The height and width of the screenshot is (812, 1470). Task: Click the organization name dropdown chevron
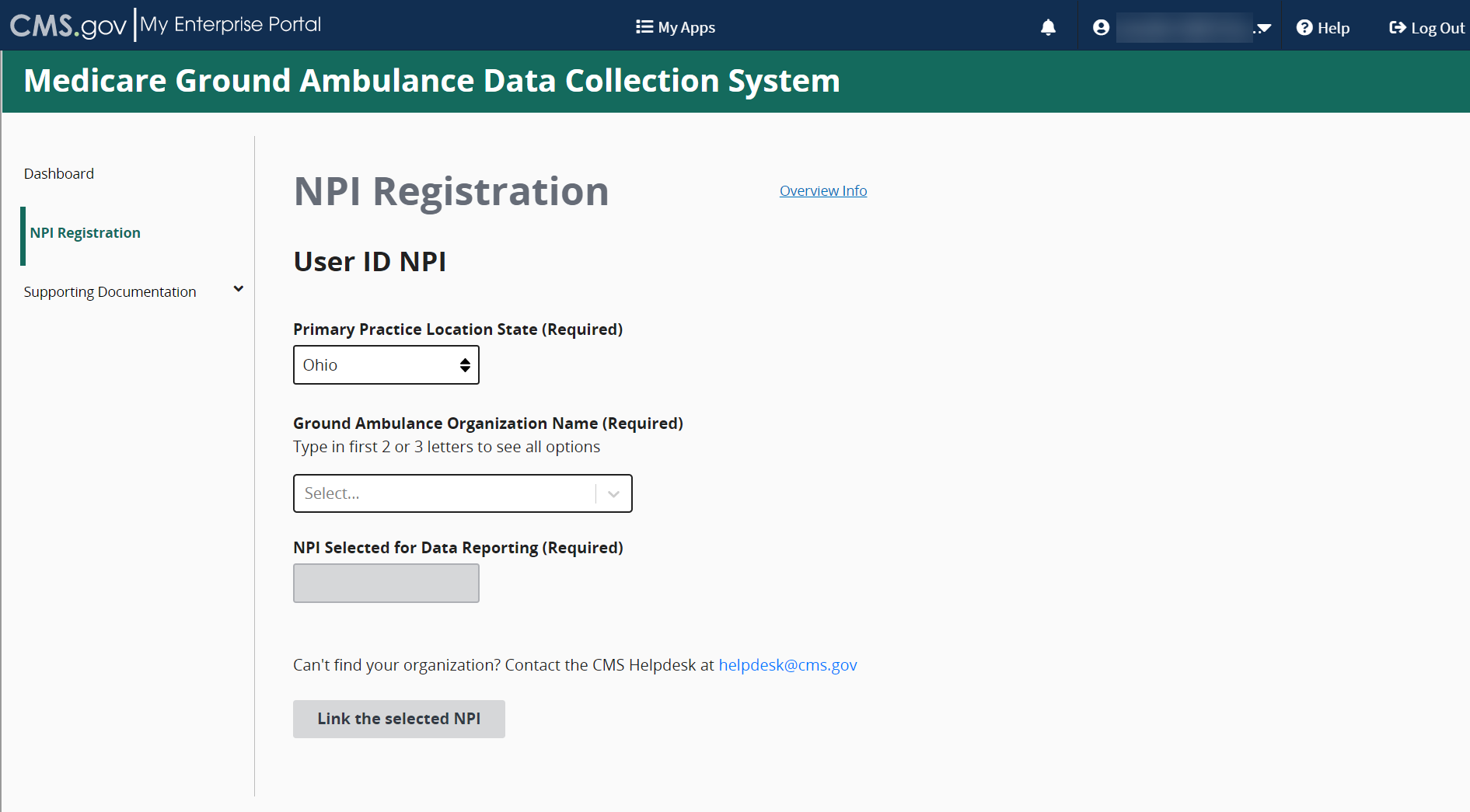pyautogui.click(x=613, y=494)
